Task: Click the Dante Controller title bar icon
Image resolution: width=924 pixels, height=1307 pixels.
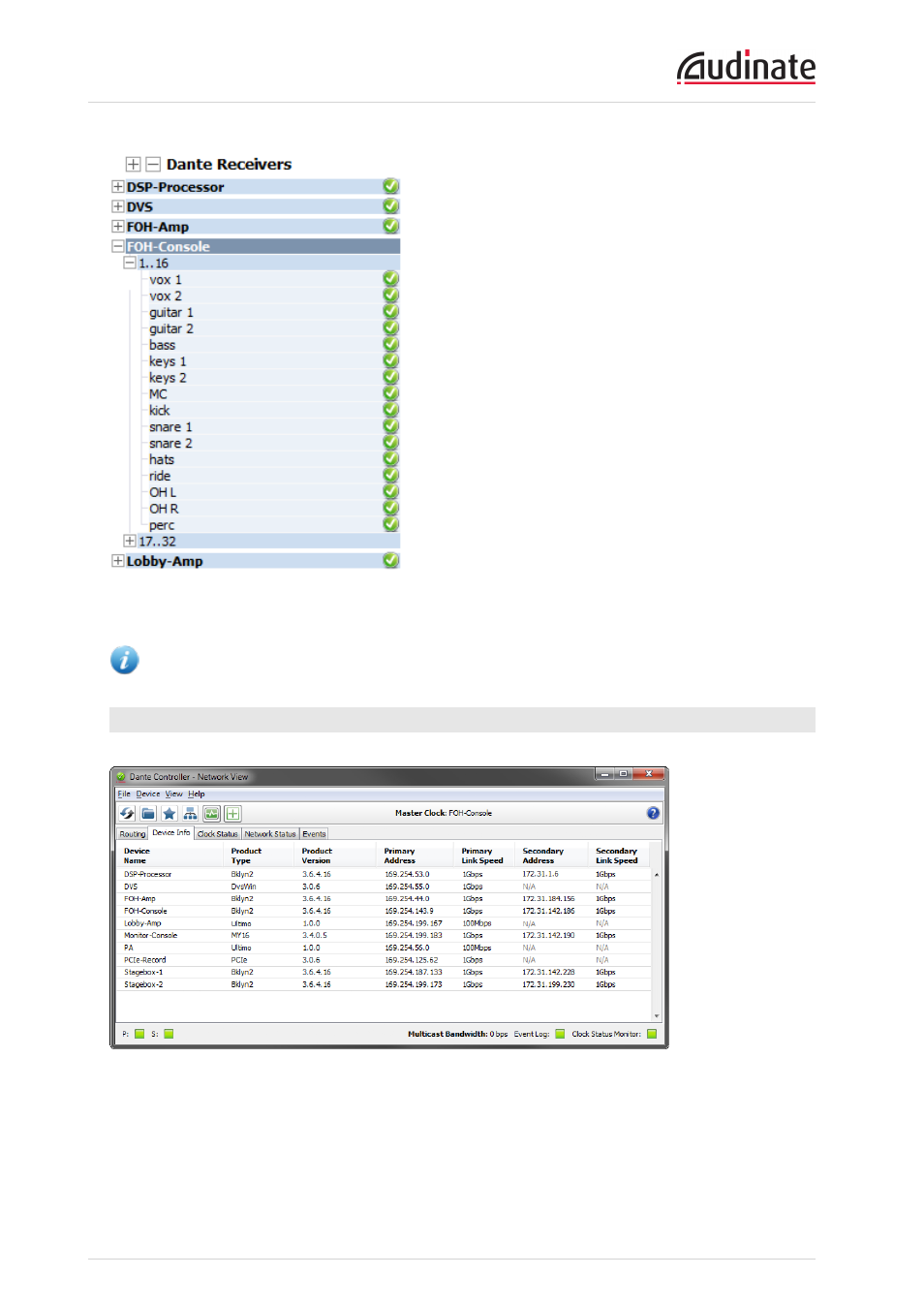Action: pyautogui.click(x=121, y=776)
